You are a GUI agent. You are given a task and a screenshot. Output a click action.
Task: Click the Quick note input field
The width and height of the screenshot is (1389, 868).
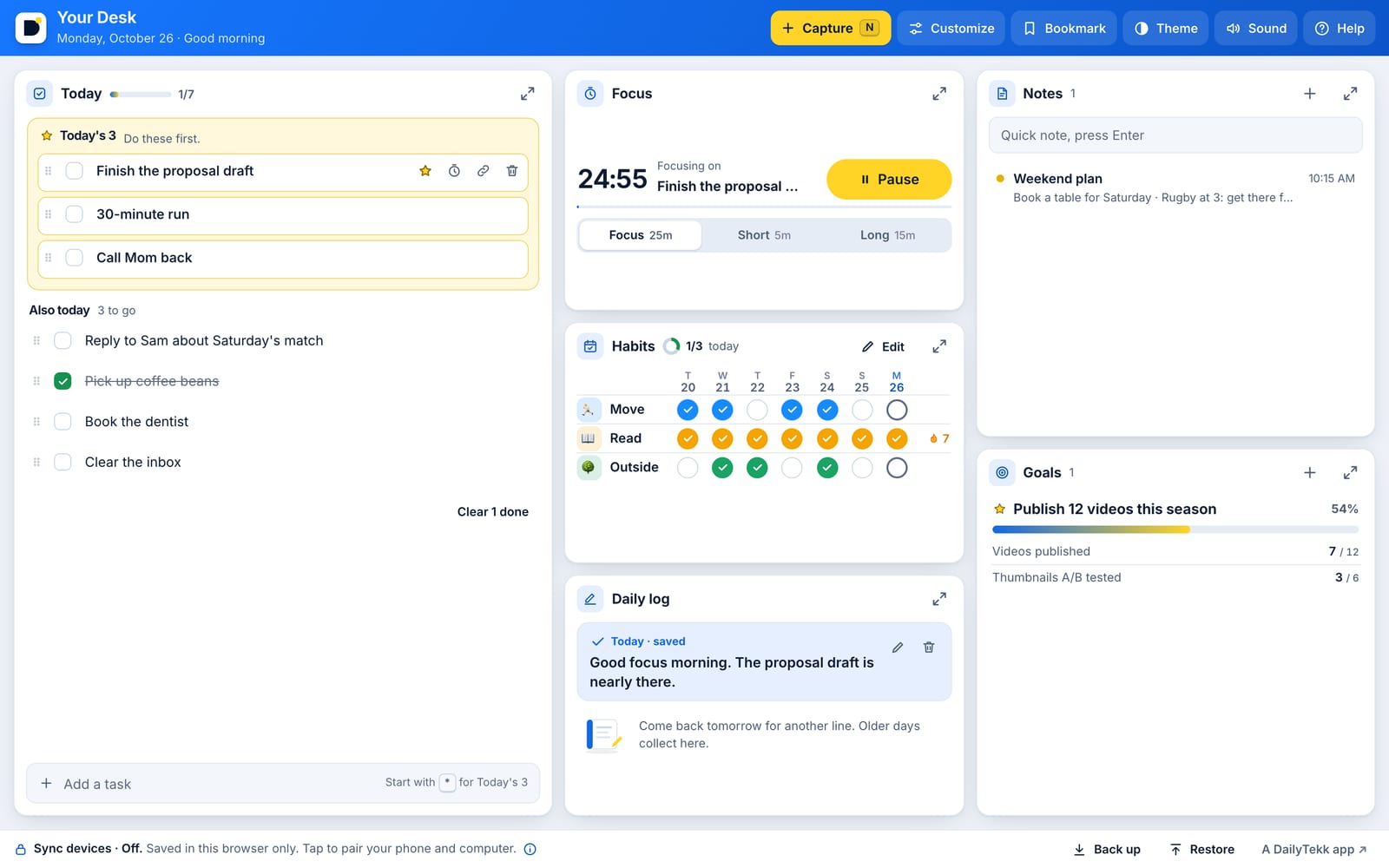(1175, 135)
